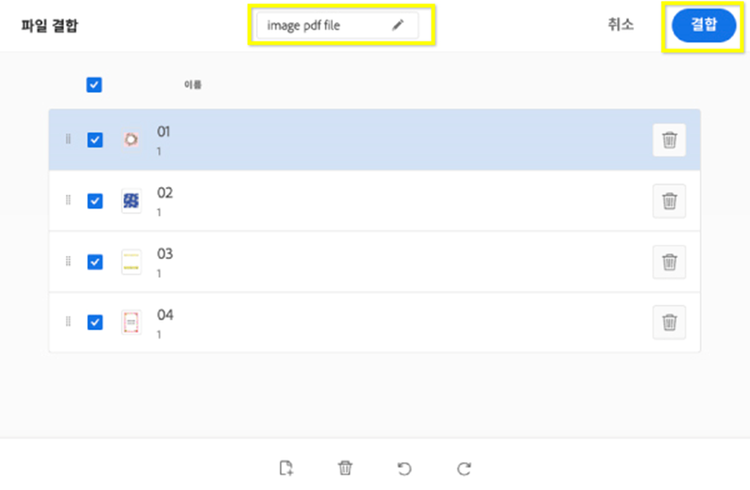Uncheck the checkbox for file 02
Image resolution: width=750 pixels, height=490 pixels.
[95, 201]
